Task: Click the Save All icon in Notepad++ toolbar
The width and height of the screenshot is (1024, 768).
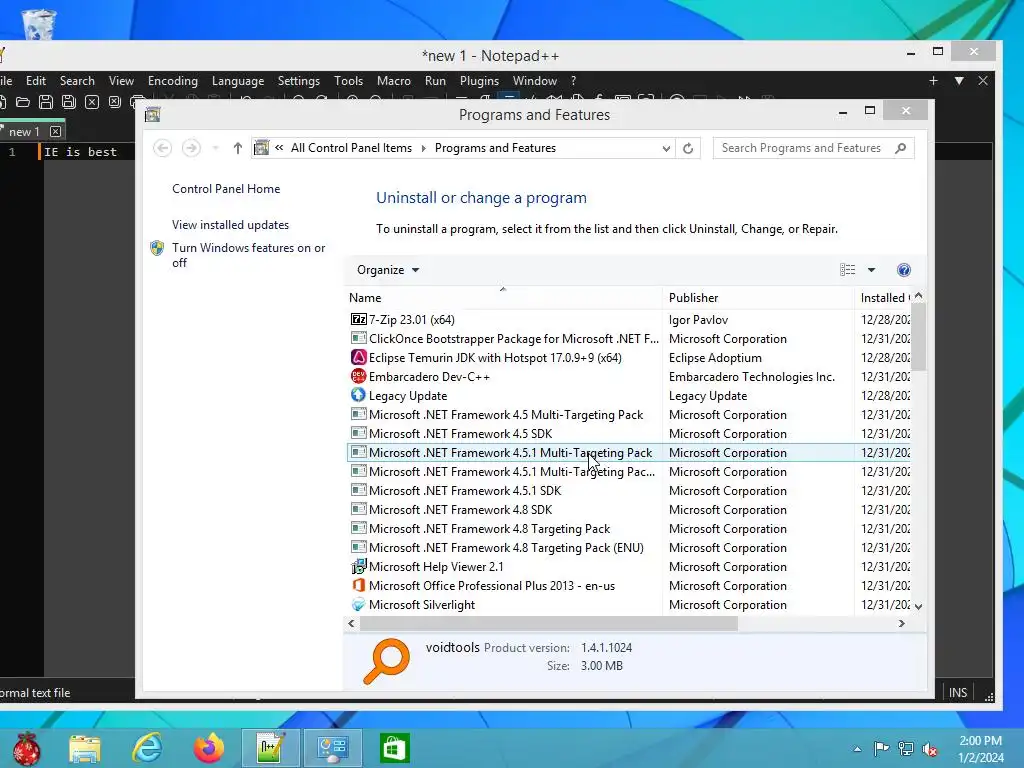Action: click(x=69, y=102)
